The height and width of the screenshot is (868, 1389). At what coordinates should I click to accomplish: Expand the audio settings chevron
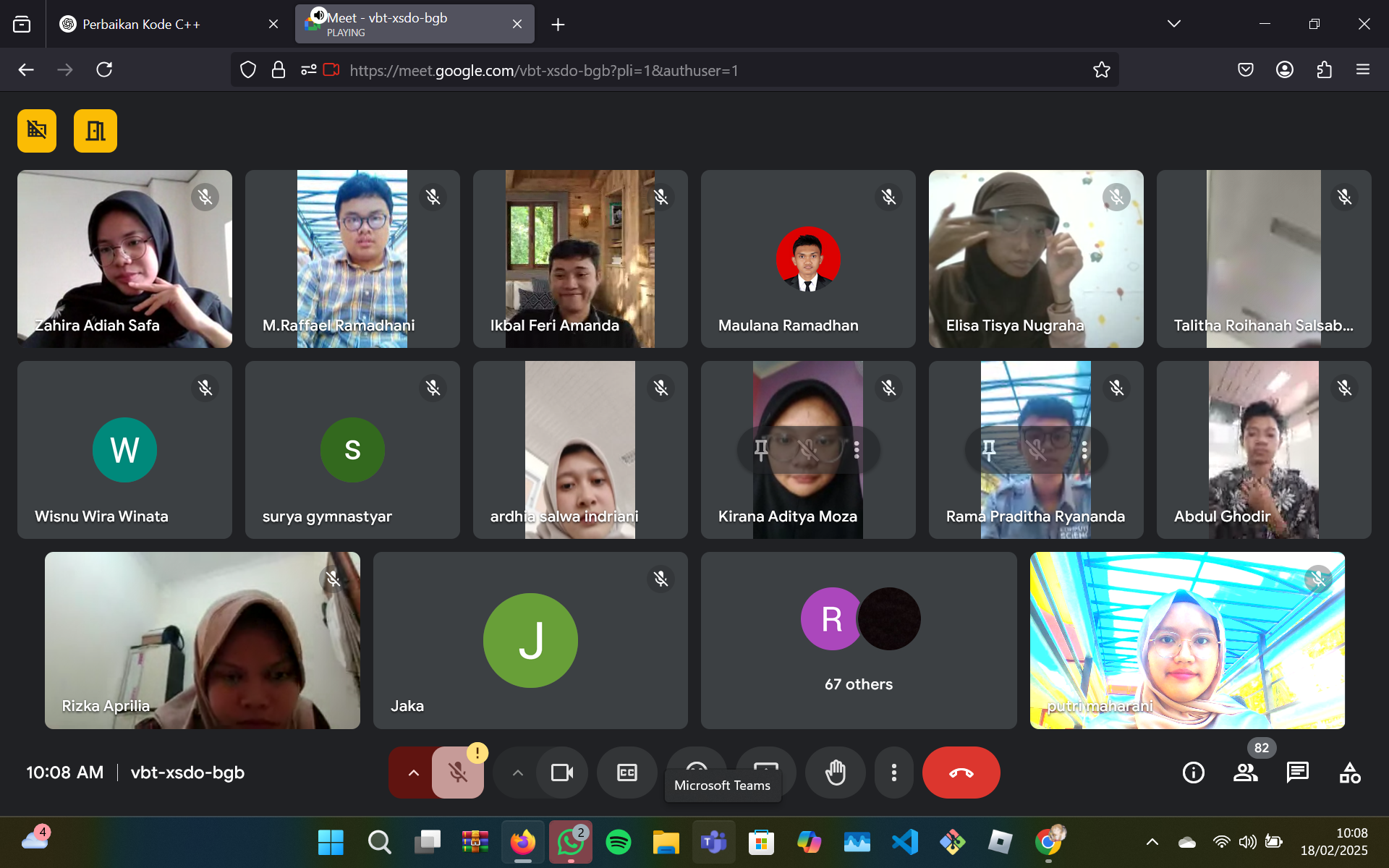tap(413, 773)
